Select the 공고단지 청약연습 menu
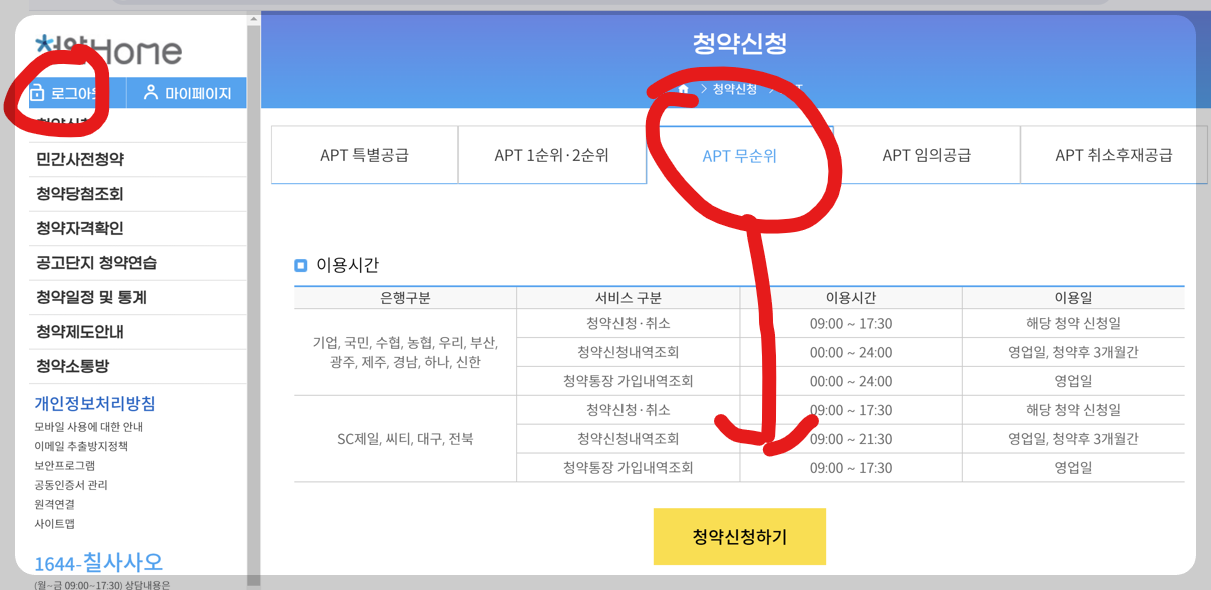This screenshot has width=1211, height=590. [96, 263]
